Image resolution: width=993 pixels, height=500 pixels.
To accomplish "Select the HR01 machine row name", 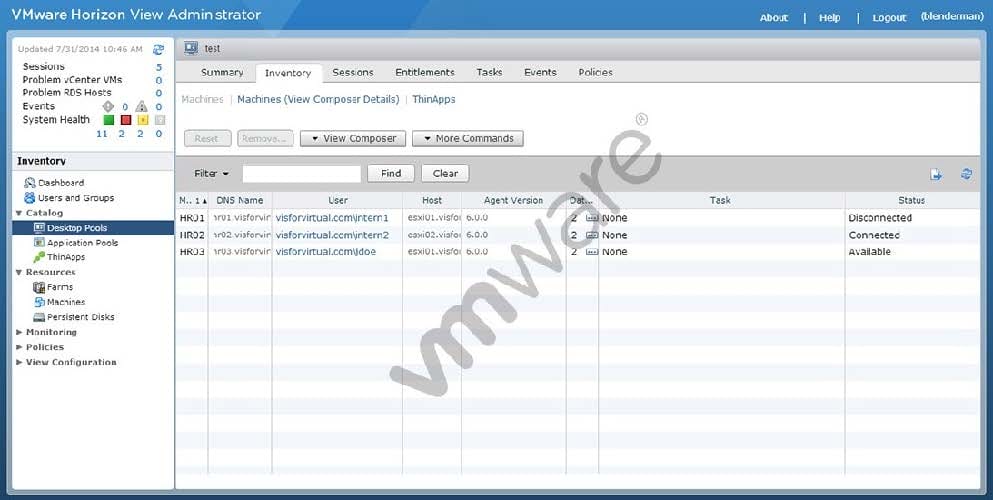I will coord(192,218).
